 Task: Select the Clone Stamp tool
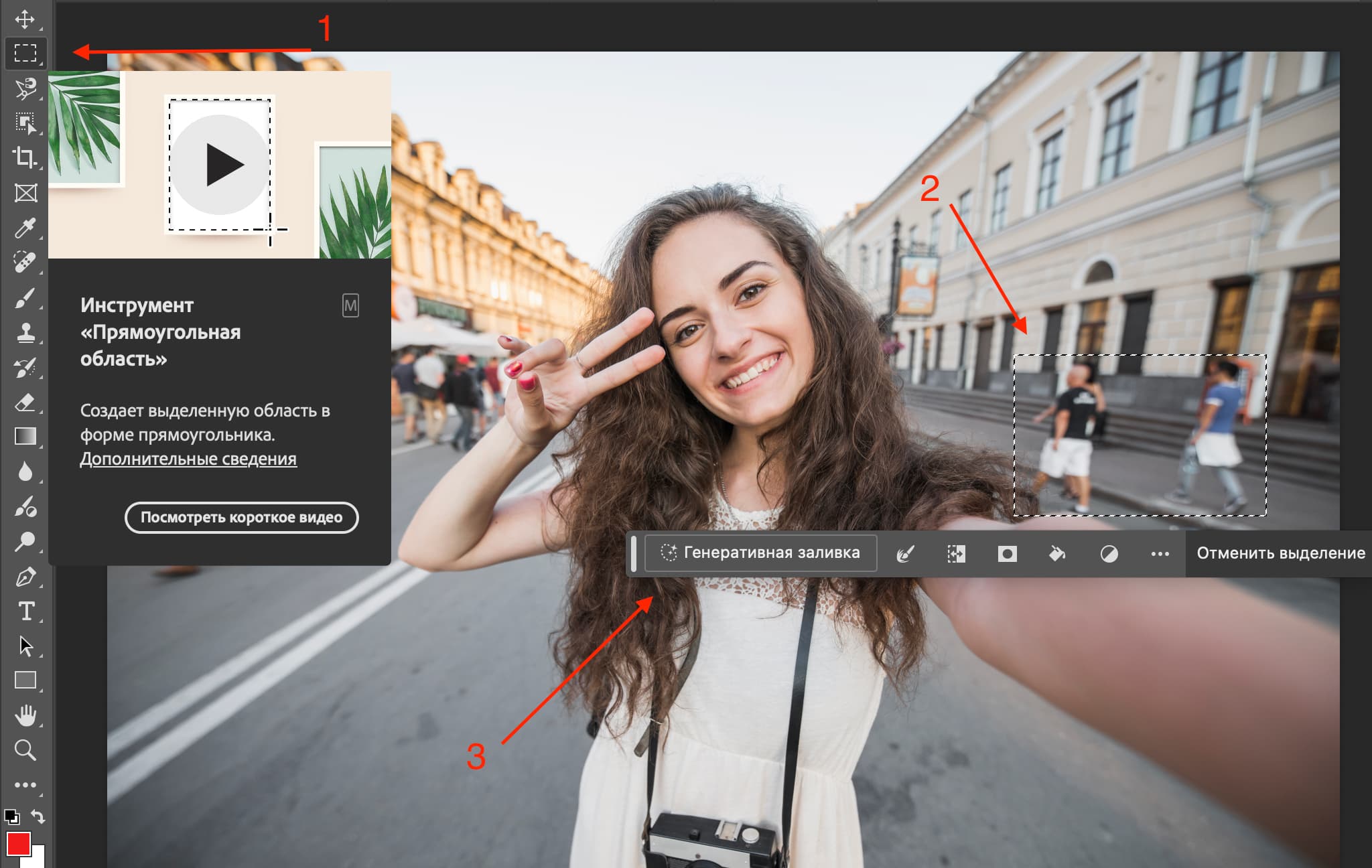(25, 332)
